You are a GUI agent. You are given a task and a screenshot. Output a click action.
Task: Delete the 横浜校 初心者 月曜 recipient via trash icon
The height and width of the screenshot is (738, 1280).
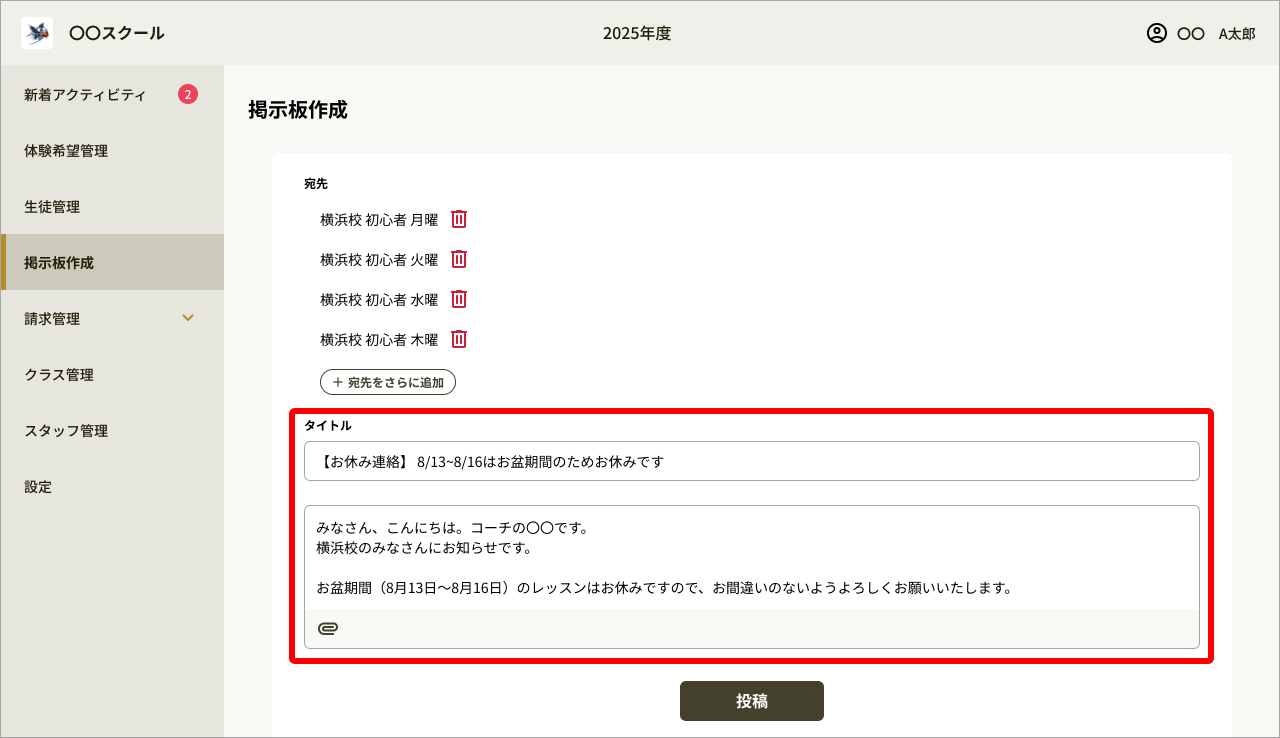click(458, 218)
